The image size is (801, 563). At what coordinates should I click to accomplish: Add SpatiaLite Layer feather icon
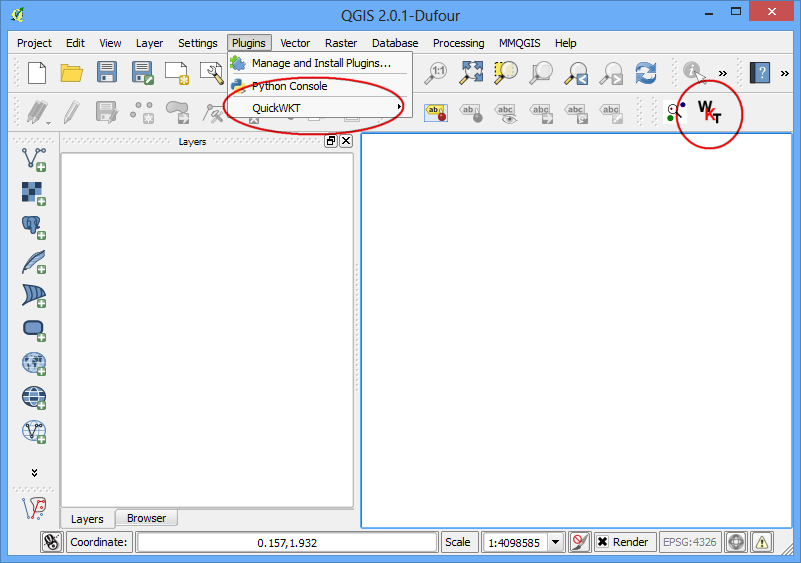click(x=34, y=261)
